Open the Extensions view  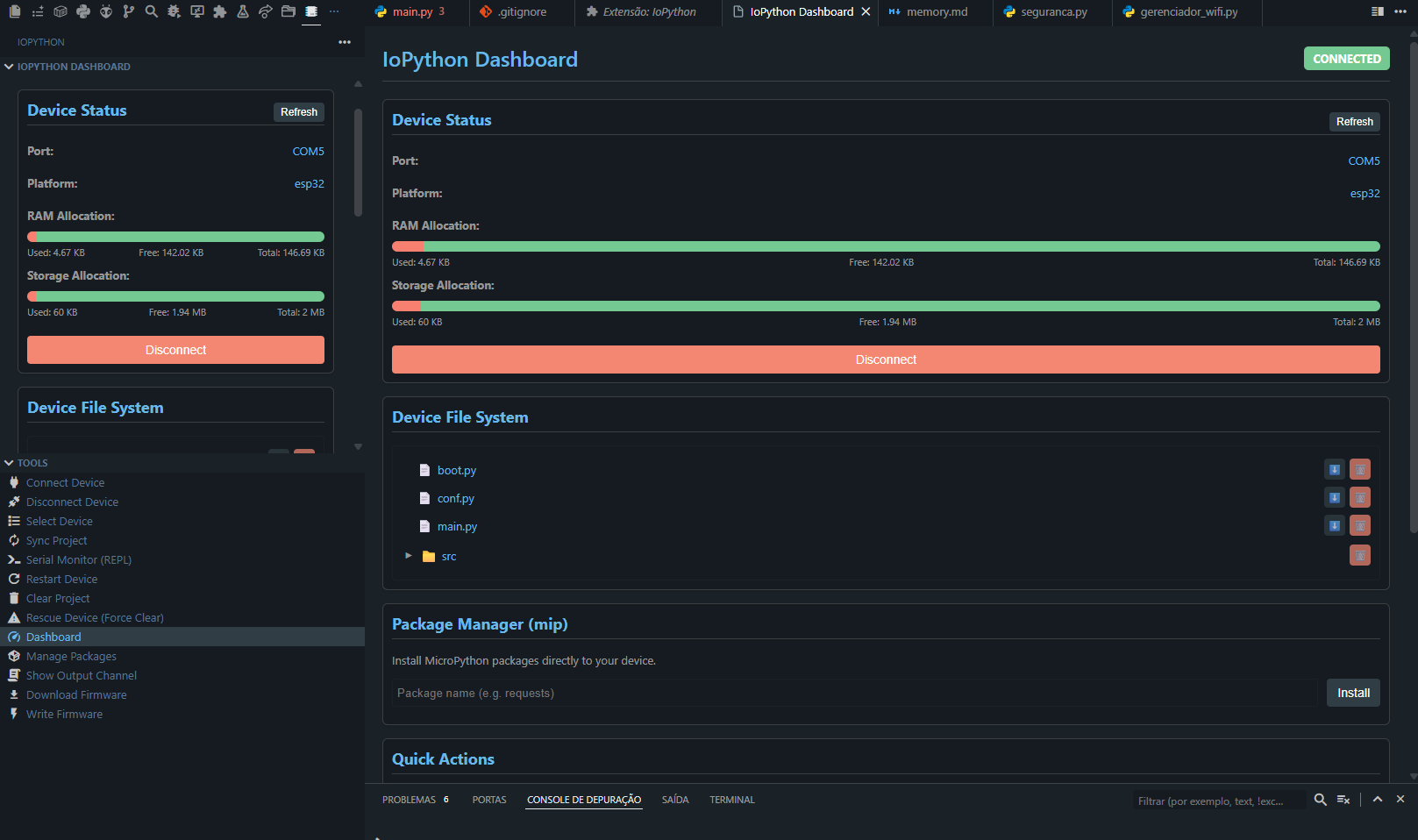pyautogui.click(x=220, y=11)
